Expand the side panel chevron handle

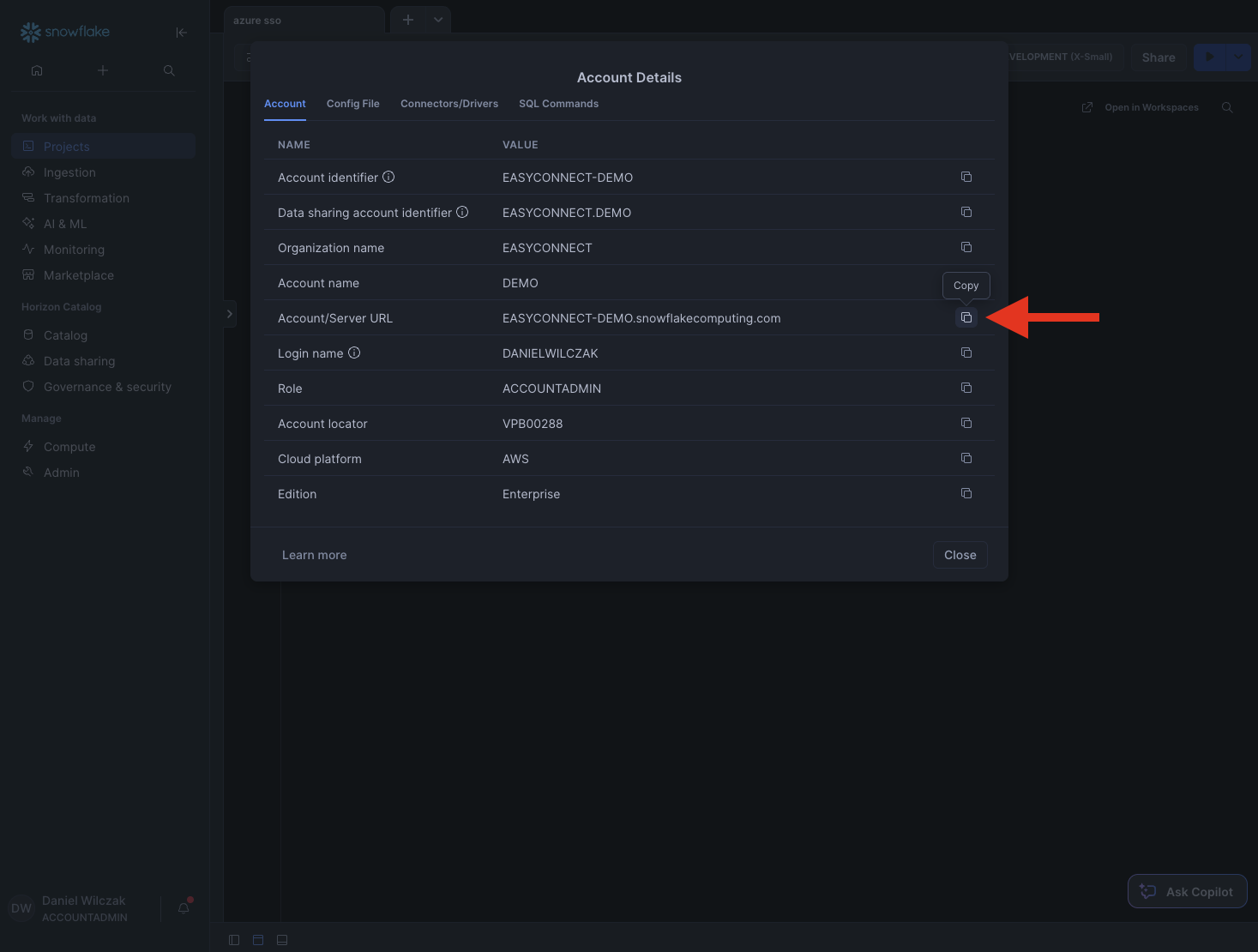pos(229,314)
